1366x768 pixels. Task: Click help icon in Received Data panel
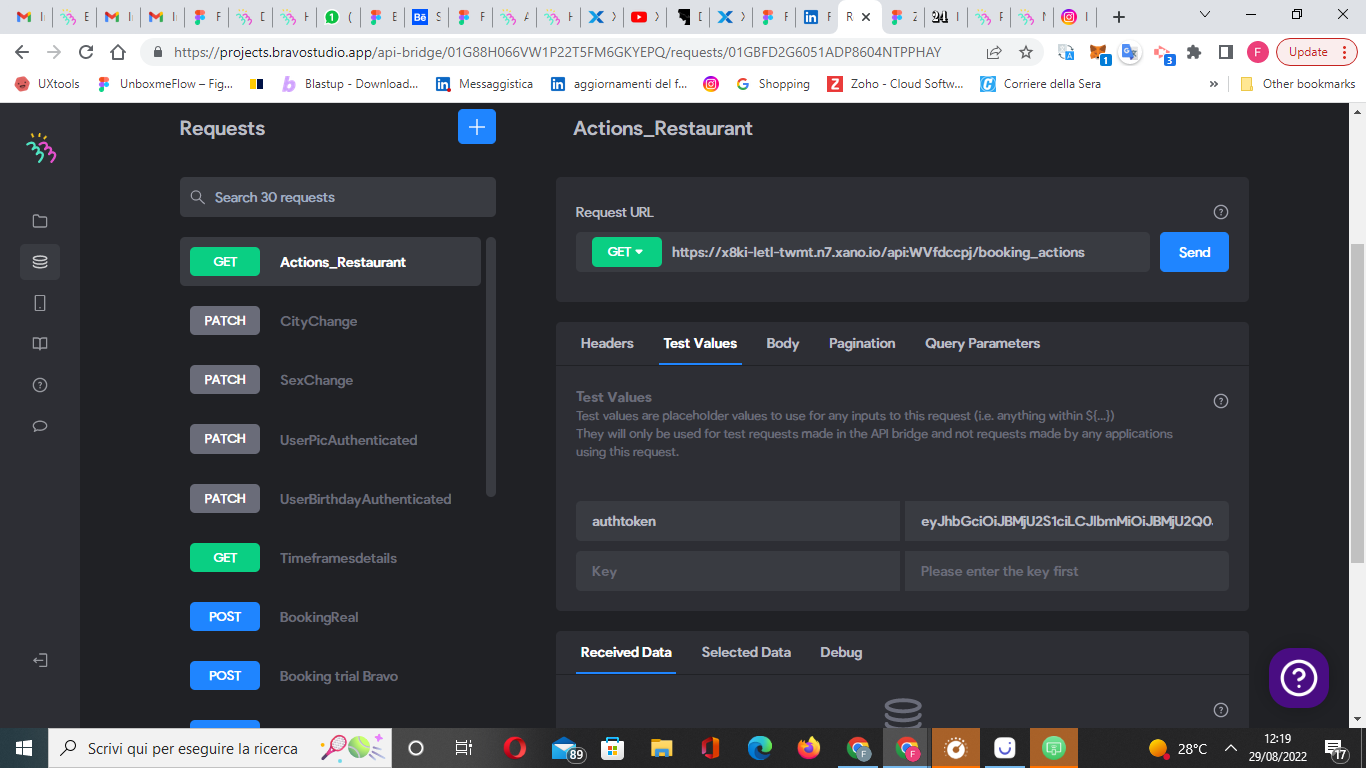tap(1220, 710)
